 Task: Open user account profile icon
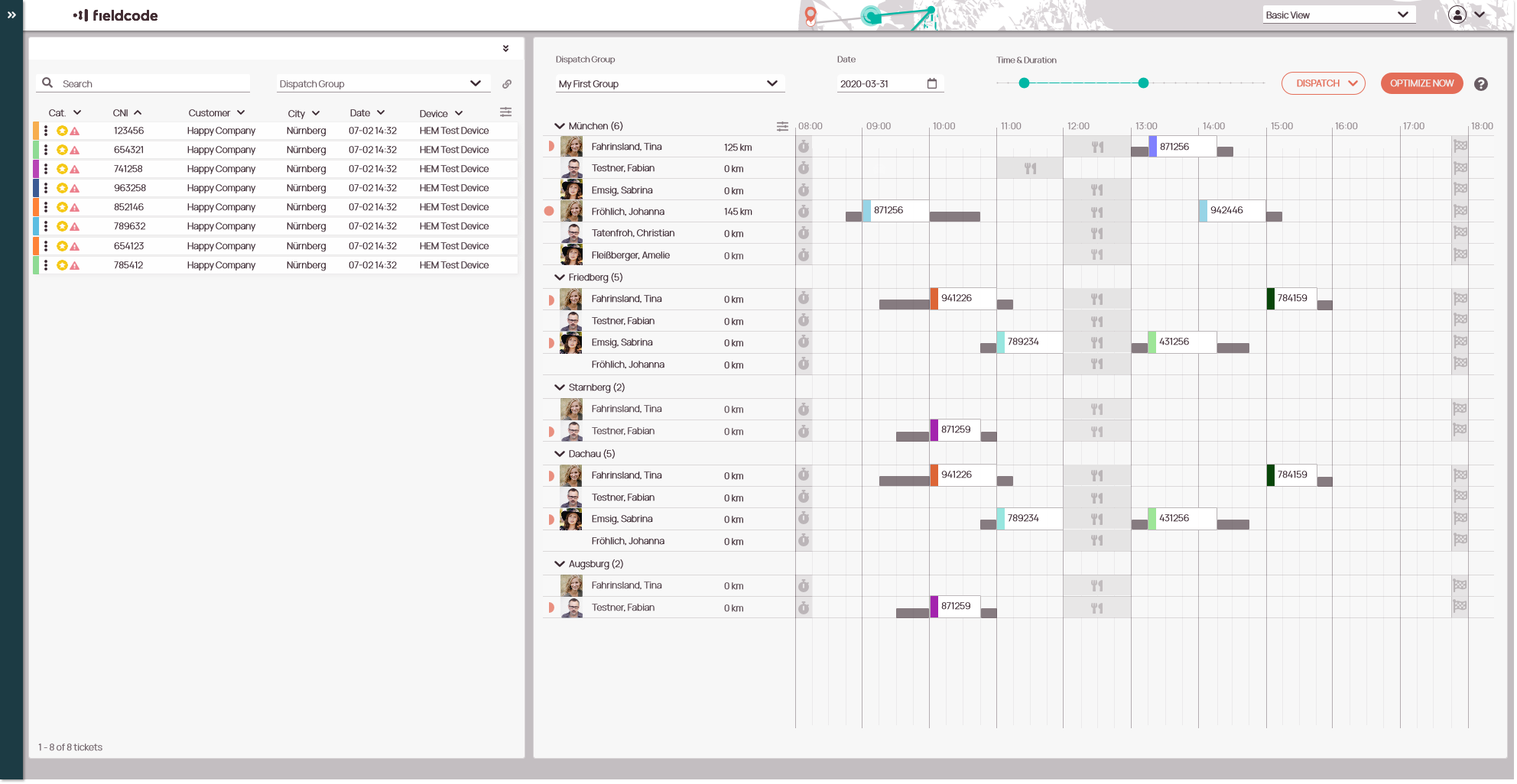1458,15
